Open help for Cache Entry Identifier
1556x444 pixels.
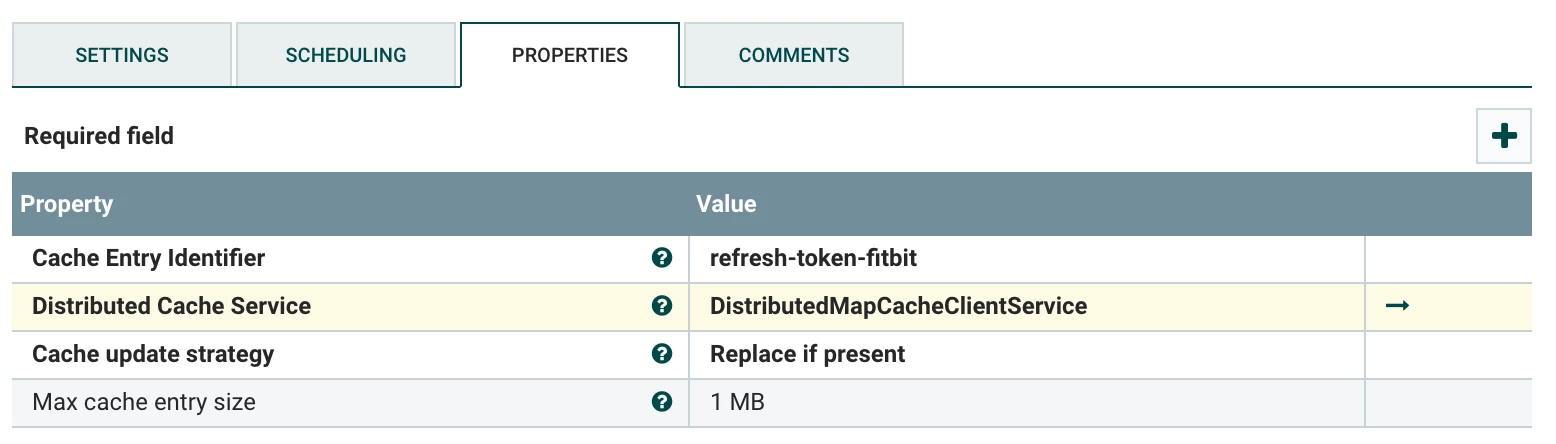pos(661,258)
